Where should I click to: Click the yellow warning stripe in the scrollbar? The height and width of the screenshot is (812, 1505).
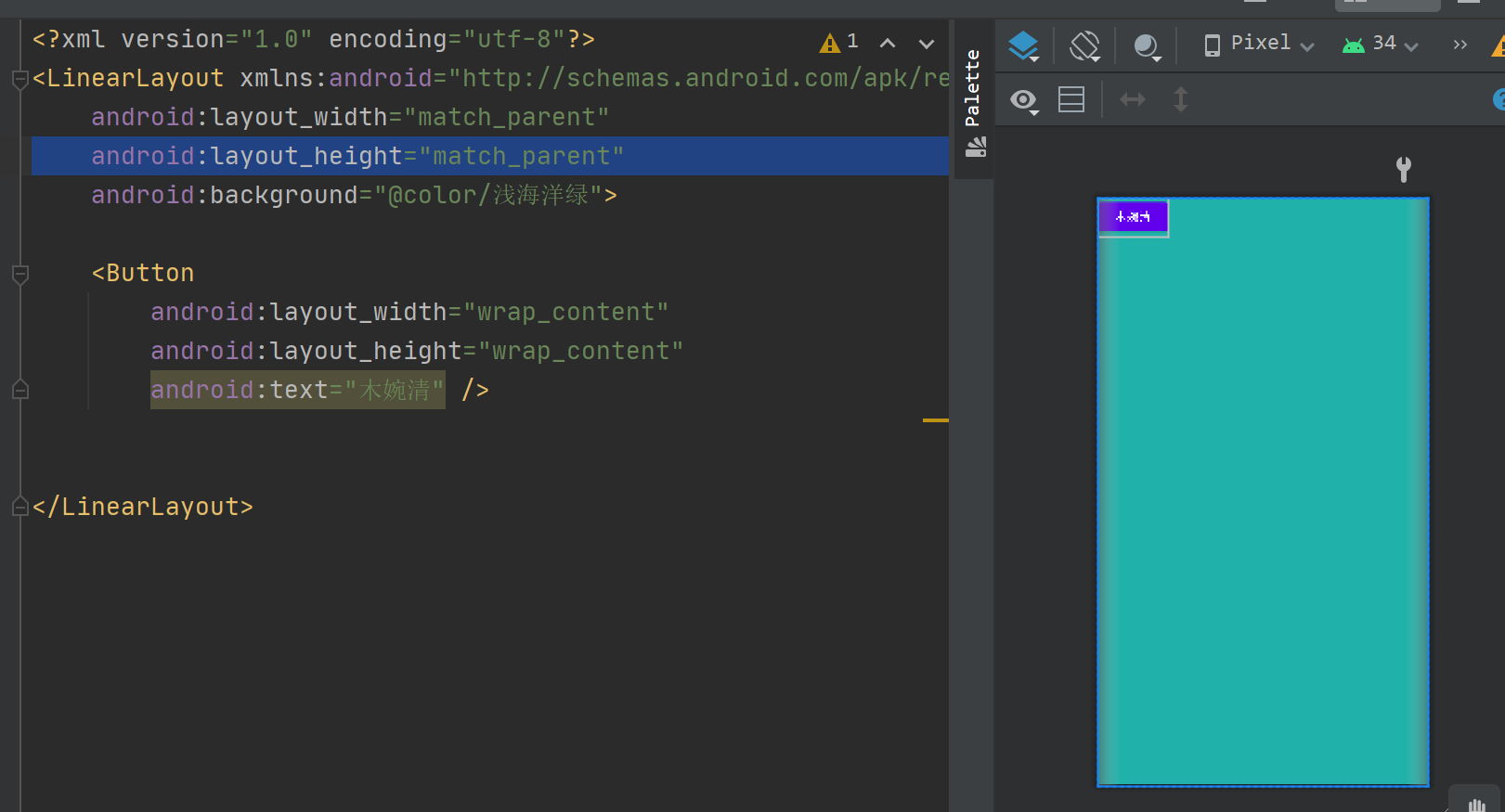[x=936, y=420]
